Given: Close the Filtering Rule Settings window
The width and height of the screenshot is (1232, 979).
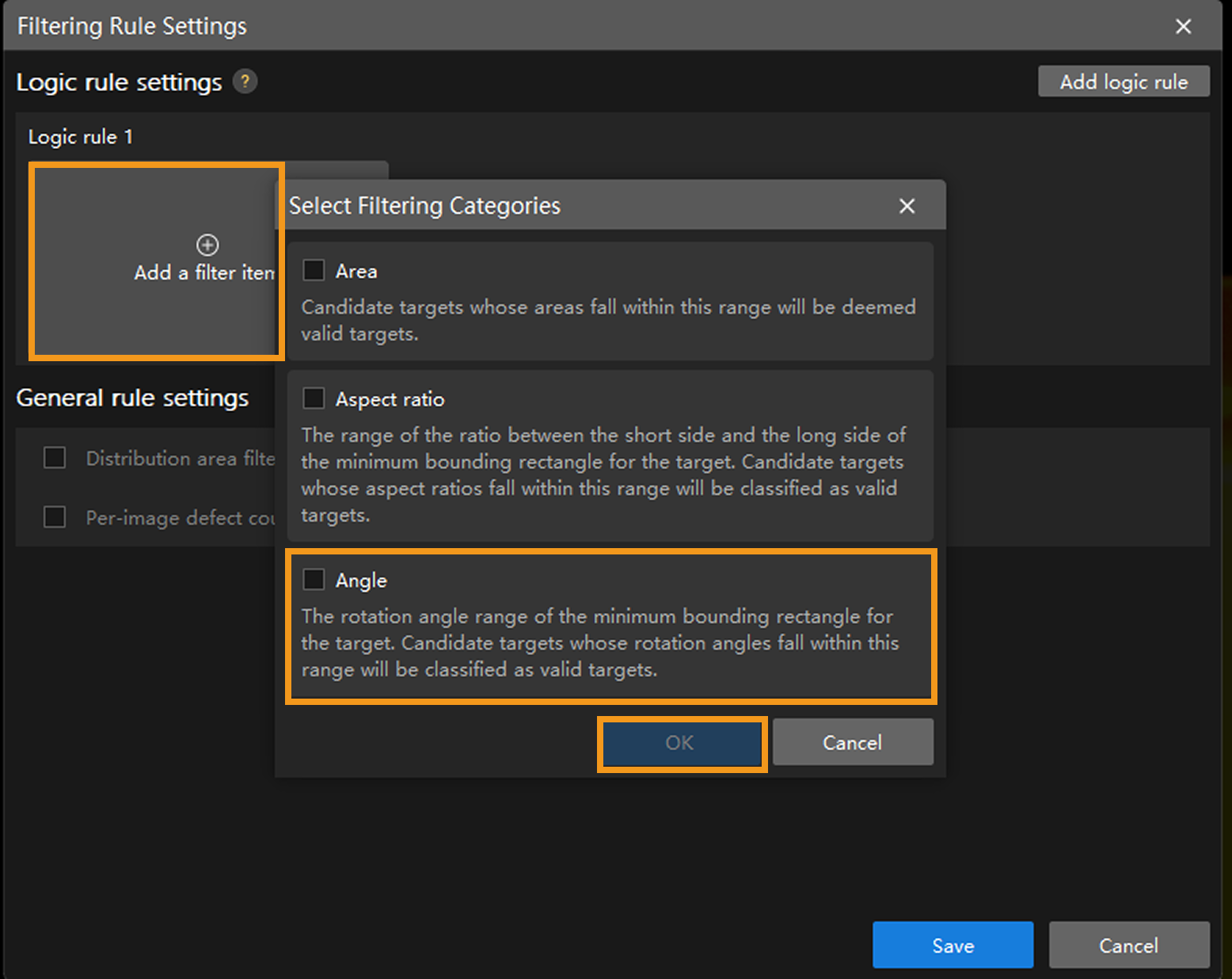Looking at the screenshot, I should [x=1183, y=26].
